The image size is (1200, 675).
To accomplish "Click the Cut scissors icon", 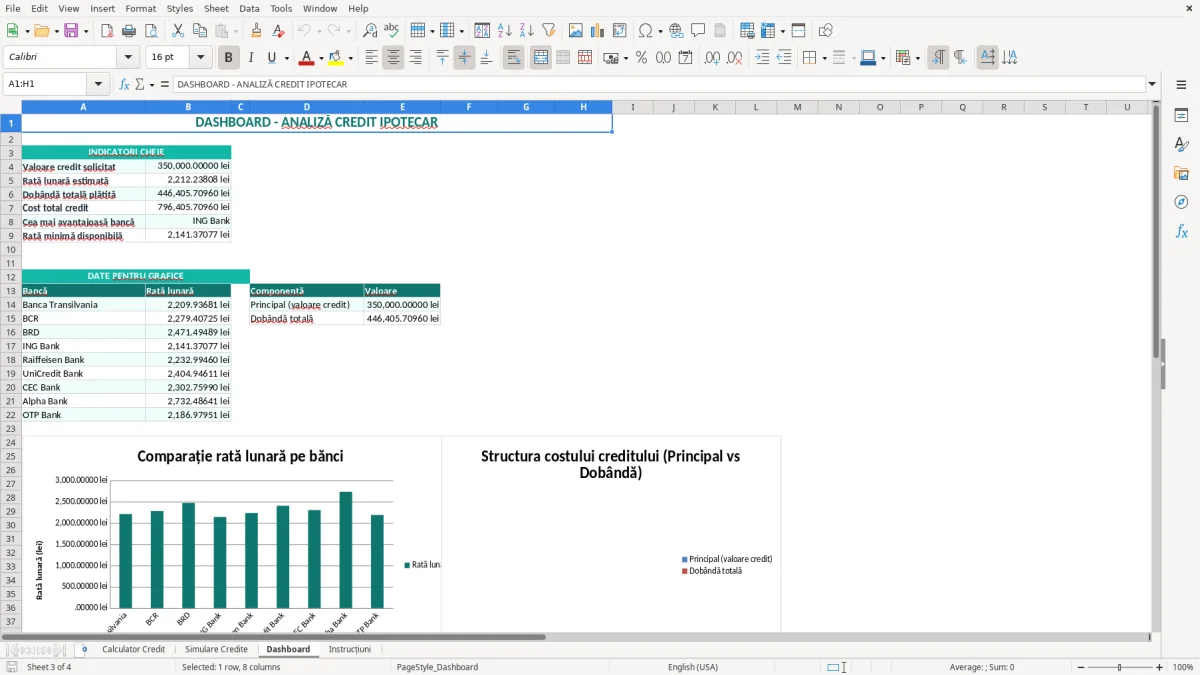I will coord(177,31).
